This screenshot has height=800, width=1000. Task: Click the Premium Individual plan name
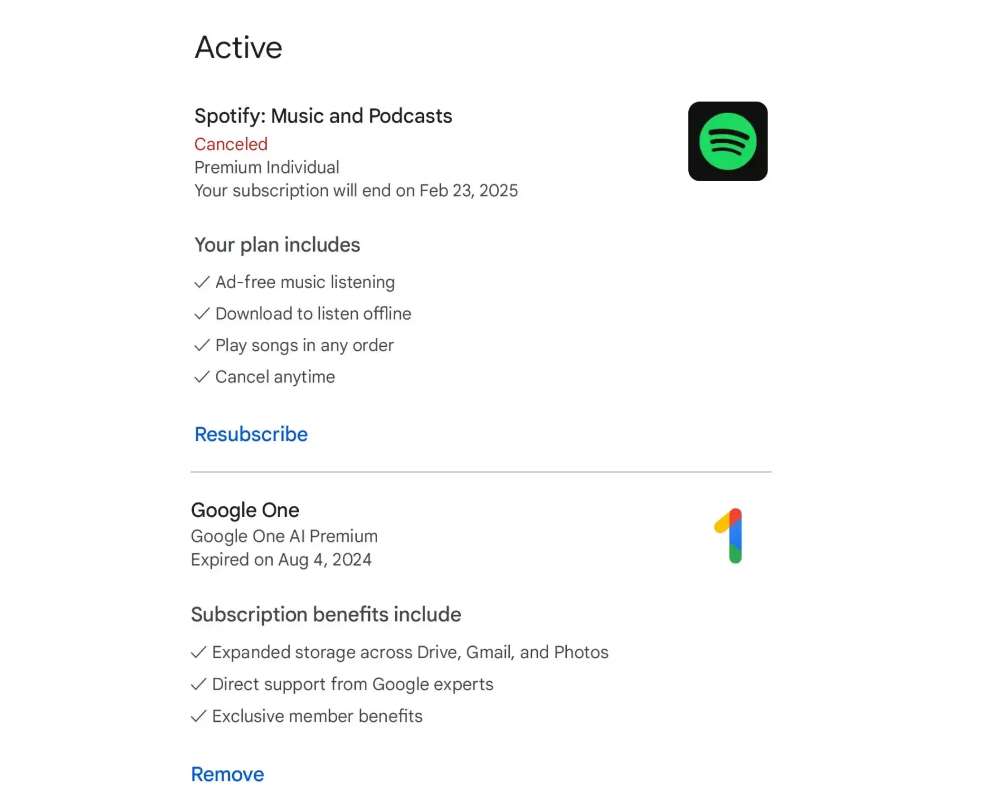click(x=266, y=167)
